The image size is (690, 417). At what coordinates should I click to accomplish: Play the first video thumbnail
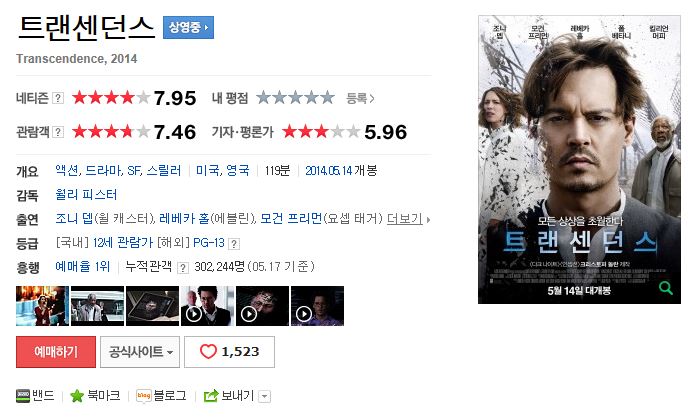click(x=208, y=306)
